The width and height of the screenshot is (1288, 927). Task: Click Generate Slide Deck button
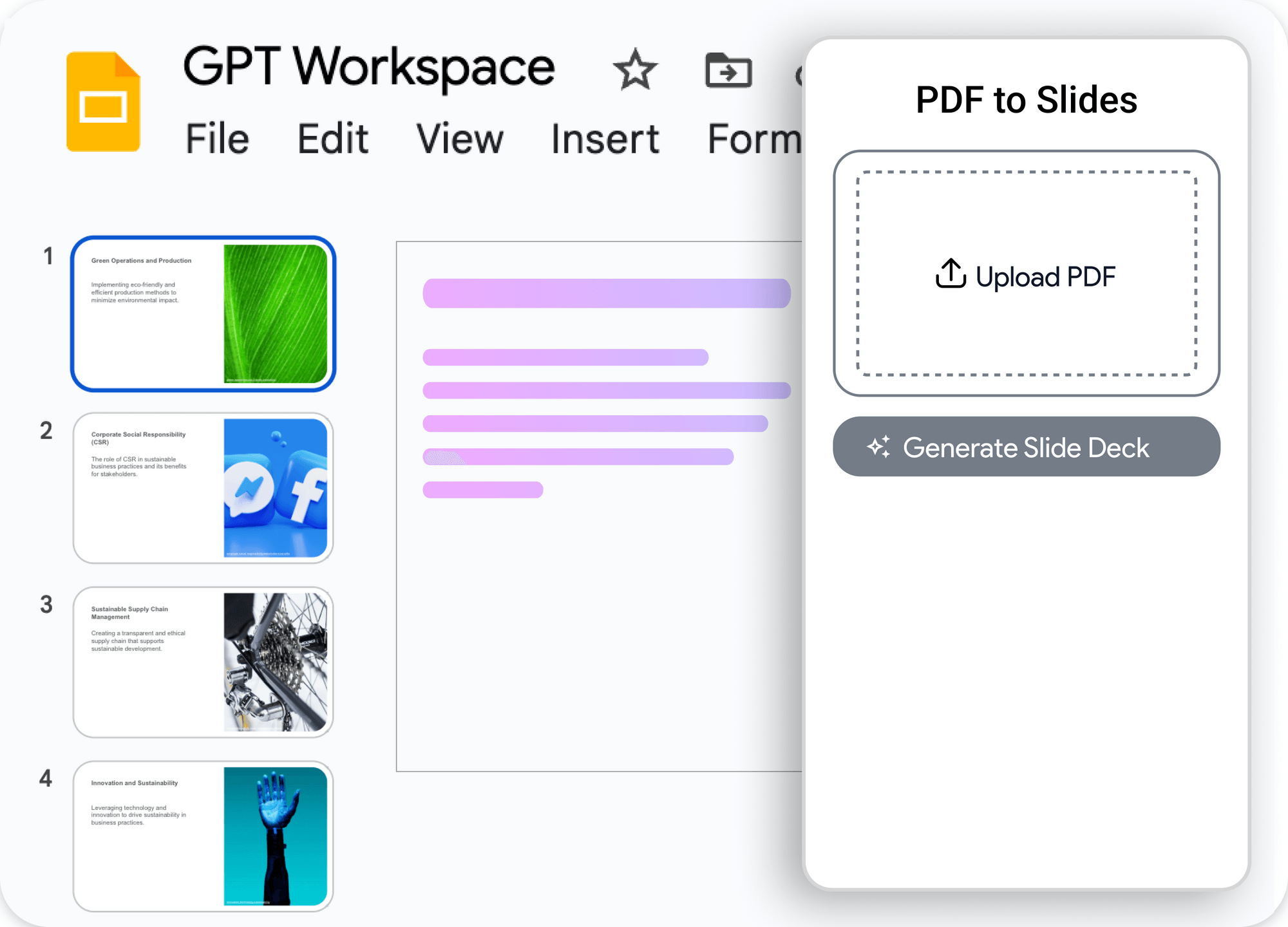(1027, 446)
